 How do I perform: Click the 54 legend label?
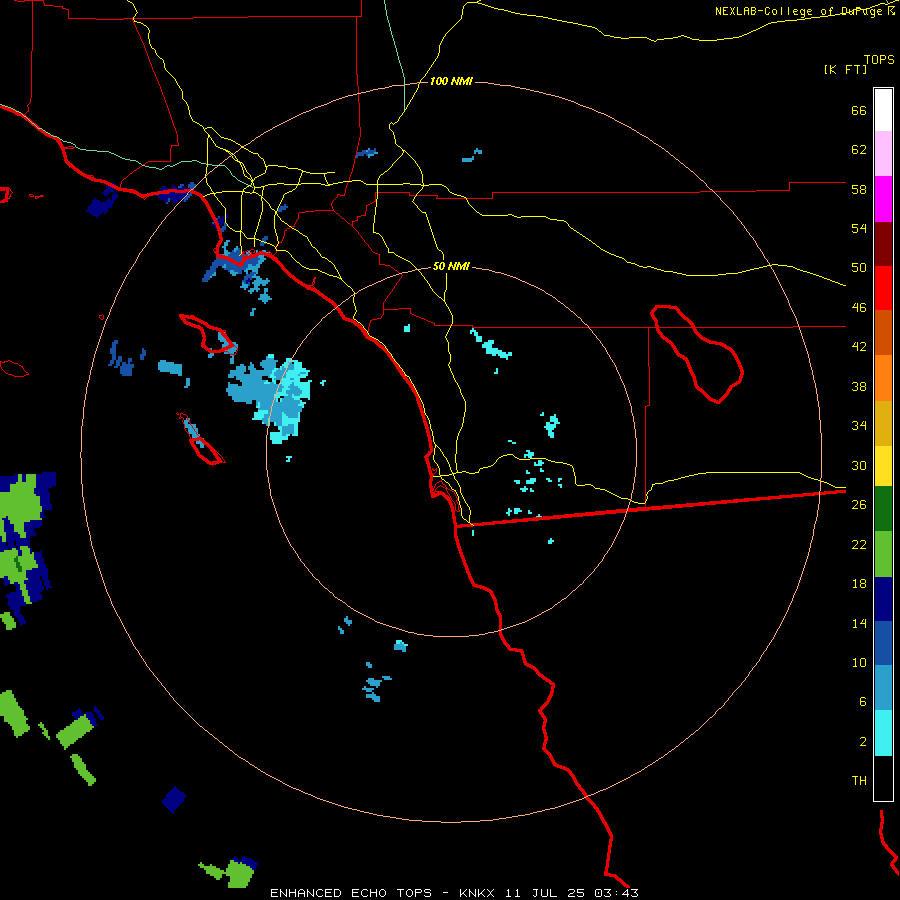(859, 228)
